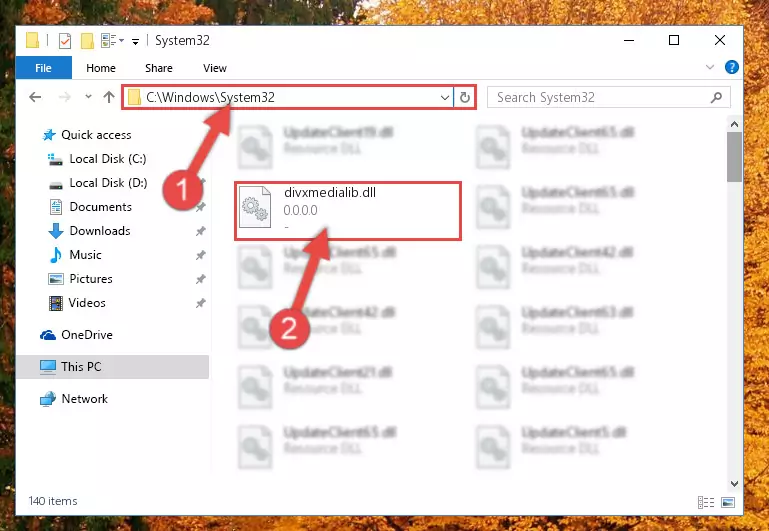
Task: Go back using the Back arrow
Action: click(35, 97)
